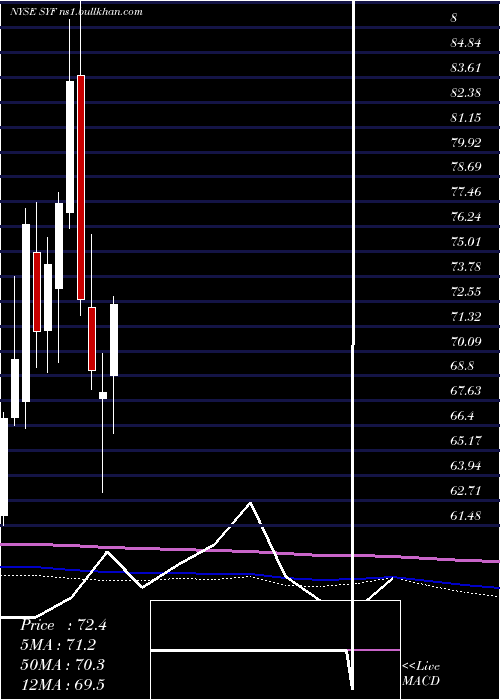Click the 65.17 price axis label
Viewport: 500px width, 700px height.
click(466, 441)
